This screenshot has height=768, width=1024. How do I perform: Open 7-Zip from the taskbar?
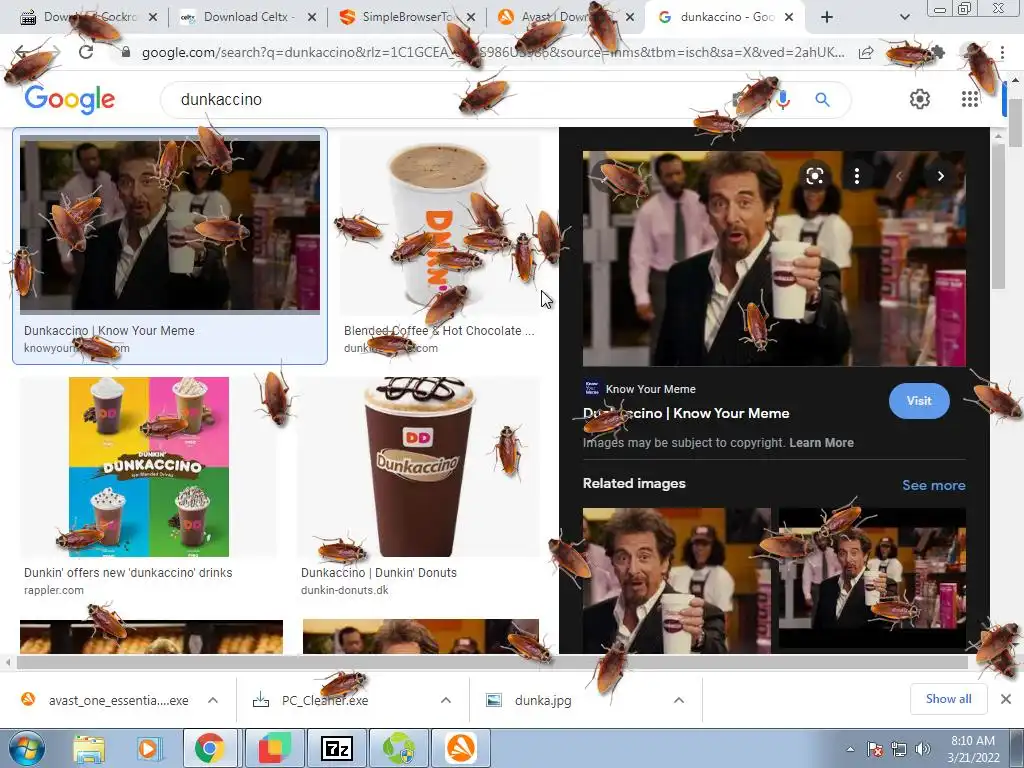point(337,748)
